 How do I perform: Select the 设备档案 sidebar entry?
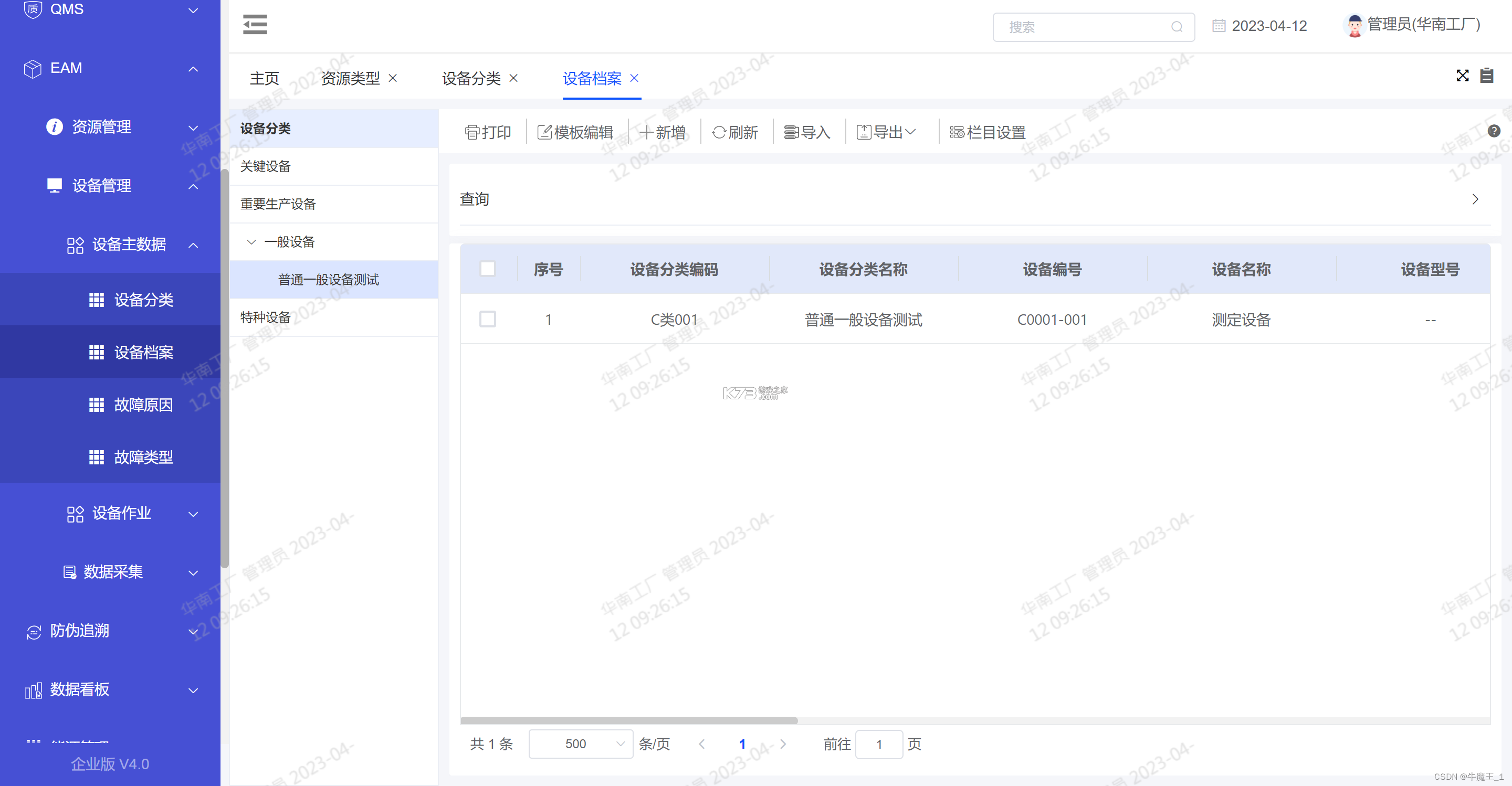[x=110, y=352]
